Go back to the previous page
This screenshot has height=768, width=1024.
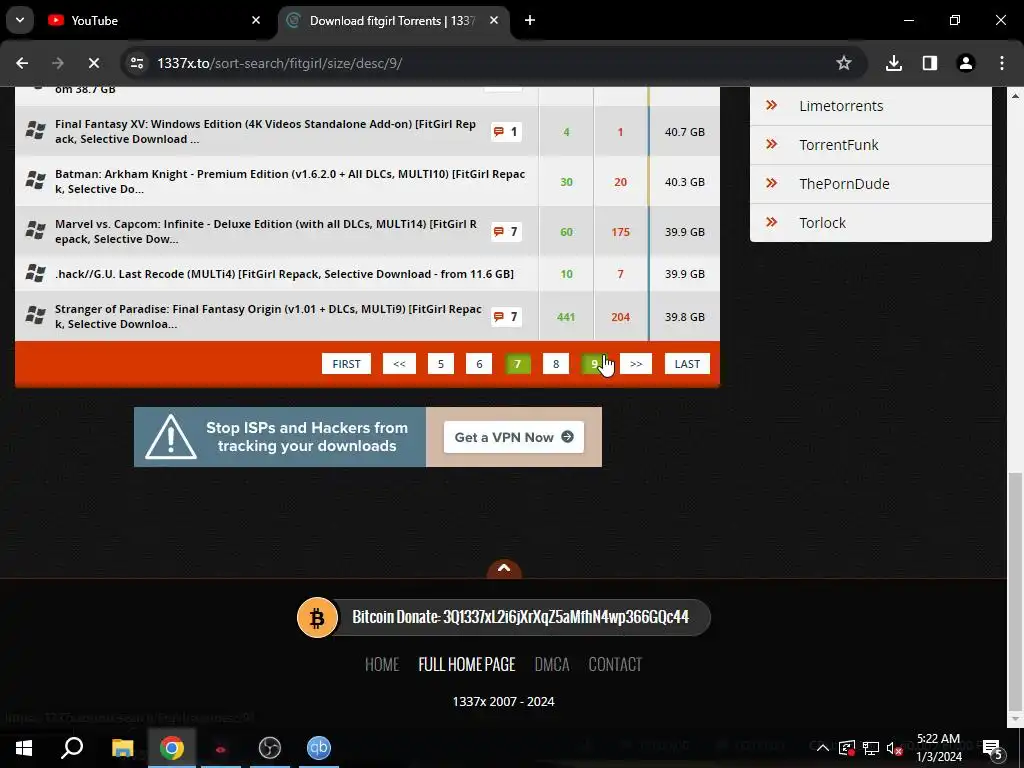tap(22, 63)
